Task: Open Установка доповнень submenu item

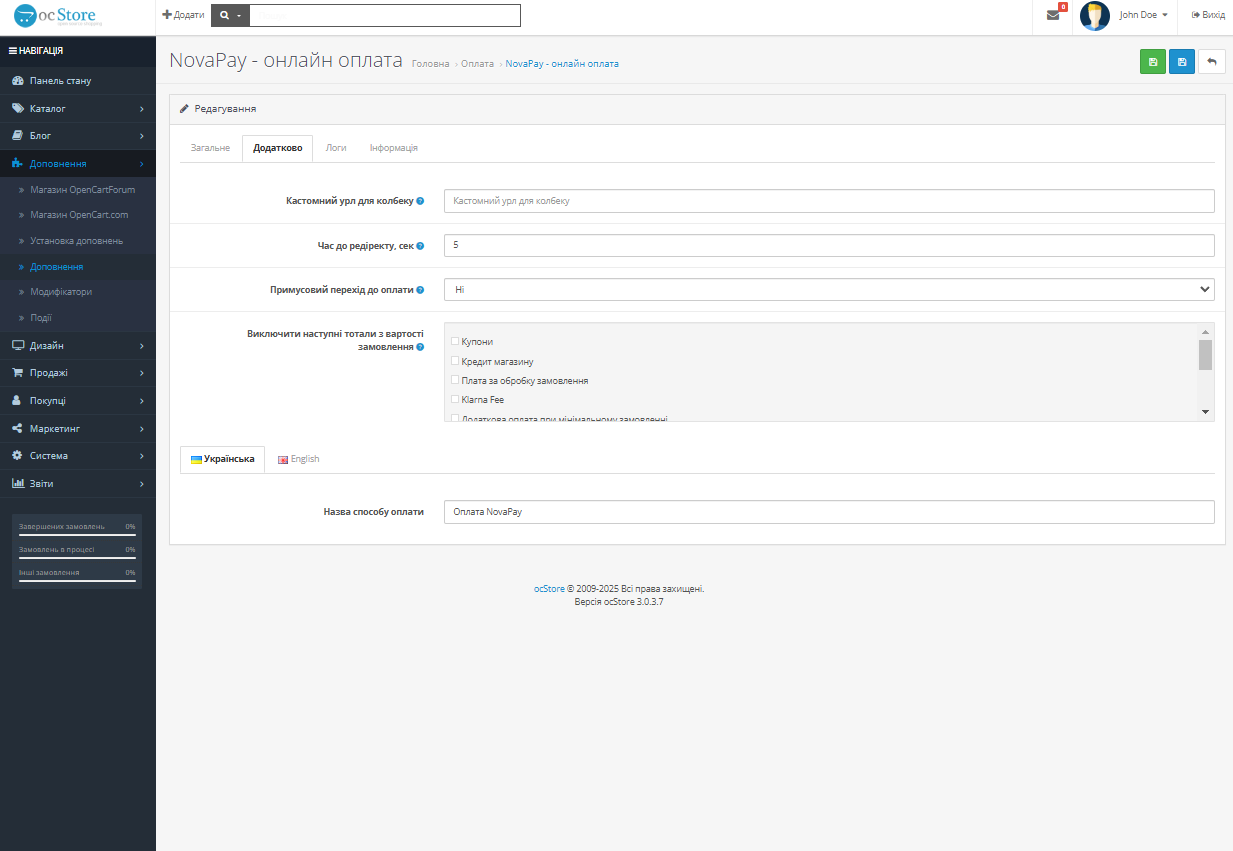Action: click(78, 241)
